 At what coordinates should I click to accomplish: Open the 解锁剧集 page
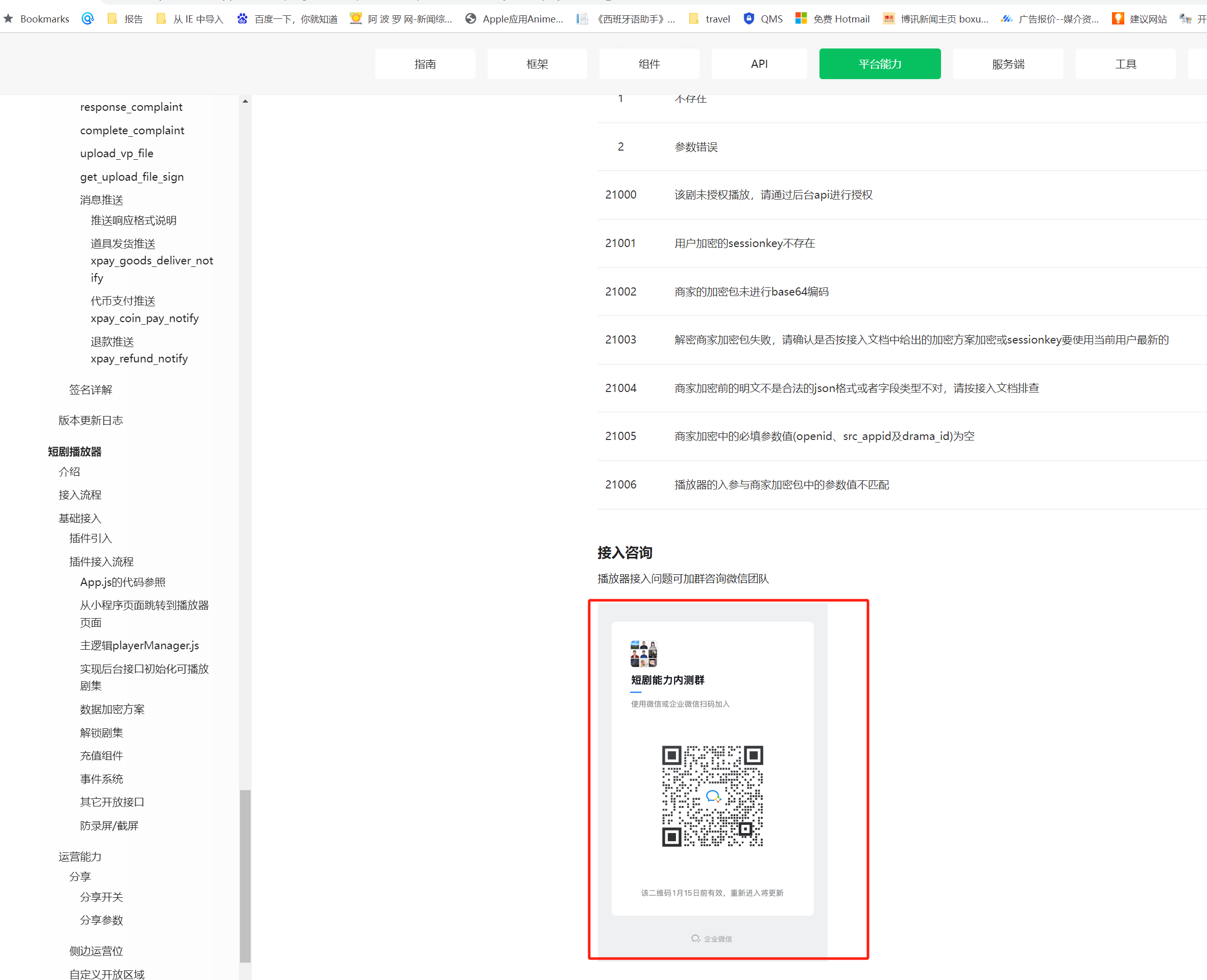point(102,733)
